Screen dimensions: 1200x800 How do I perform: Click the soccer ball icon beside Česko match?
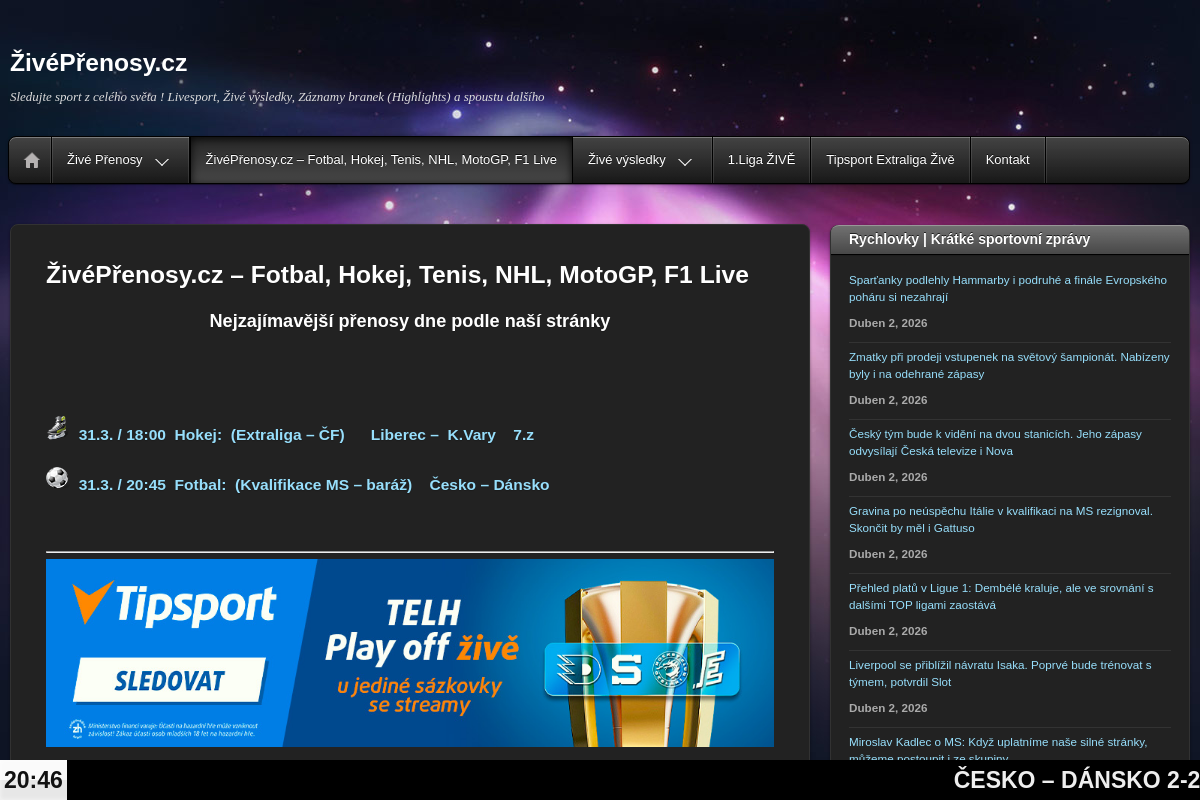(x=57, y=478)
